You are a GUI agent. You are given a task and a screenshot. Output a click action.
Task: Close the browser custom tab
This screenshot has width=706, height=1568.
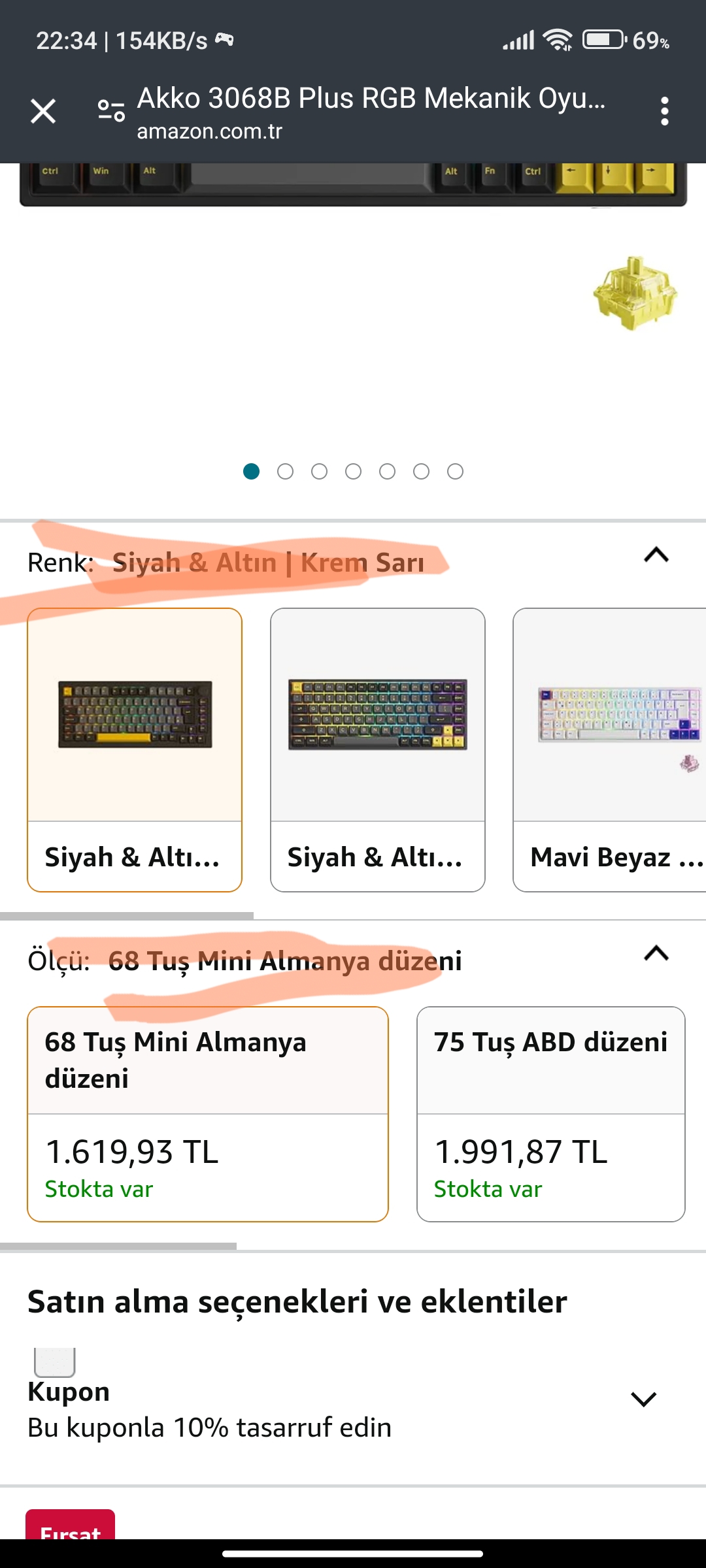click(x=43, y=111)
